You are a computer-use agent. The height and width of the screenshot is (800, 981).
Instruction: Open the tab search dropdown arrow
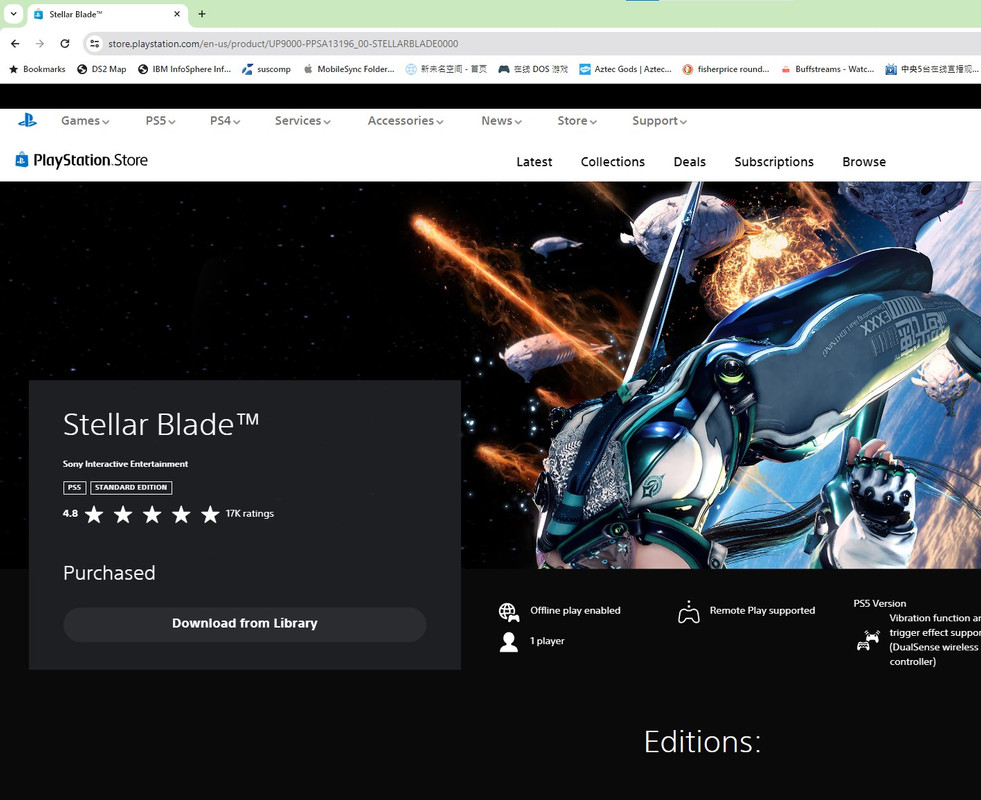click(x=13, y=14)
